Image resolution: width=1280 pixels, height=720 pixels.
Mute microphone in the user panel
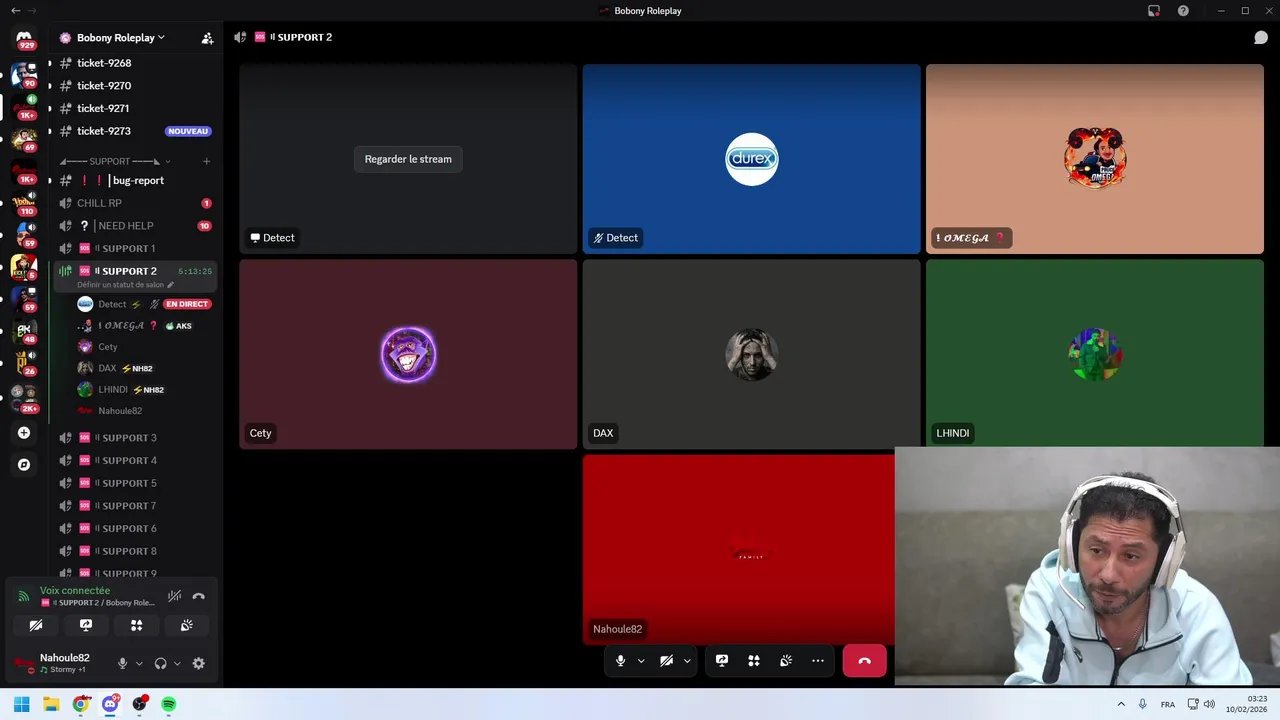pyautogui.click(x=122, y=663)
